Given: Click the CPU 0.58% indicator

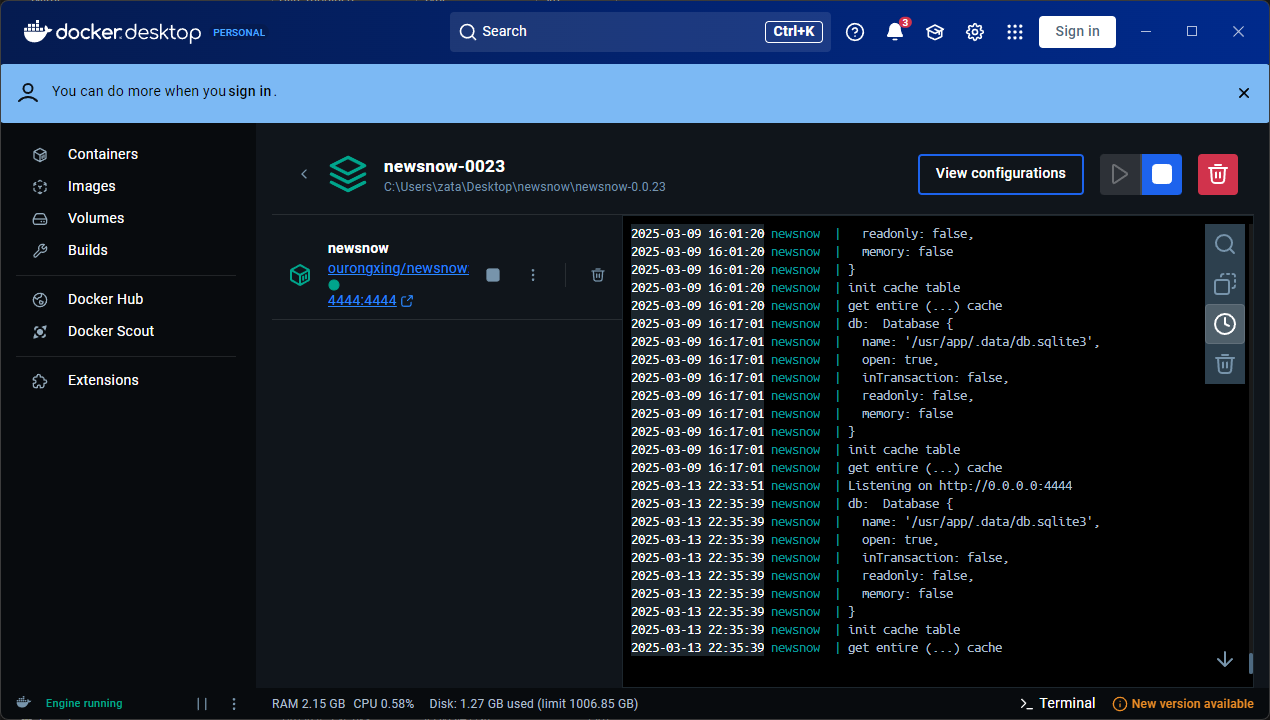Looking at the screenshot, I should pos(384,704).
